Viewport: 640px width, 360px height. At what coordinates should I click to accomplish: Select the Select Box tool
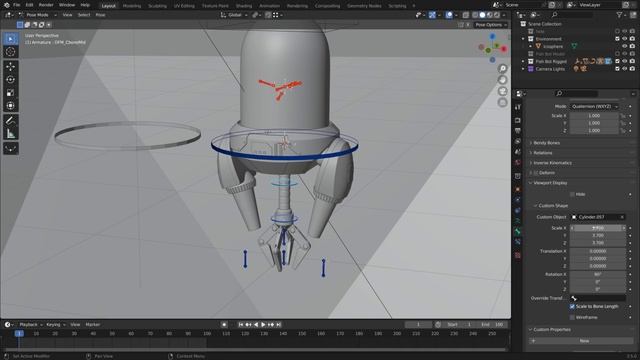[11, 39]
